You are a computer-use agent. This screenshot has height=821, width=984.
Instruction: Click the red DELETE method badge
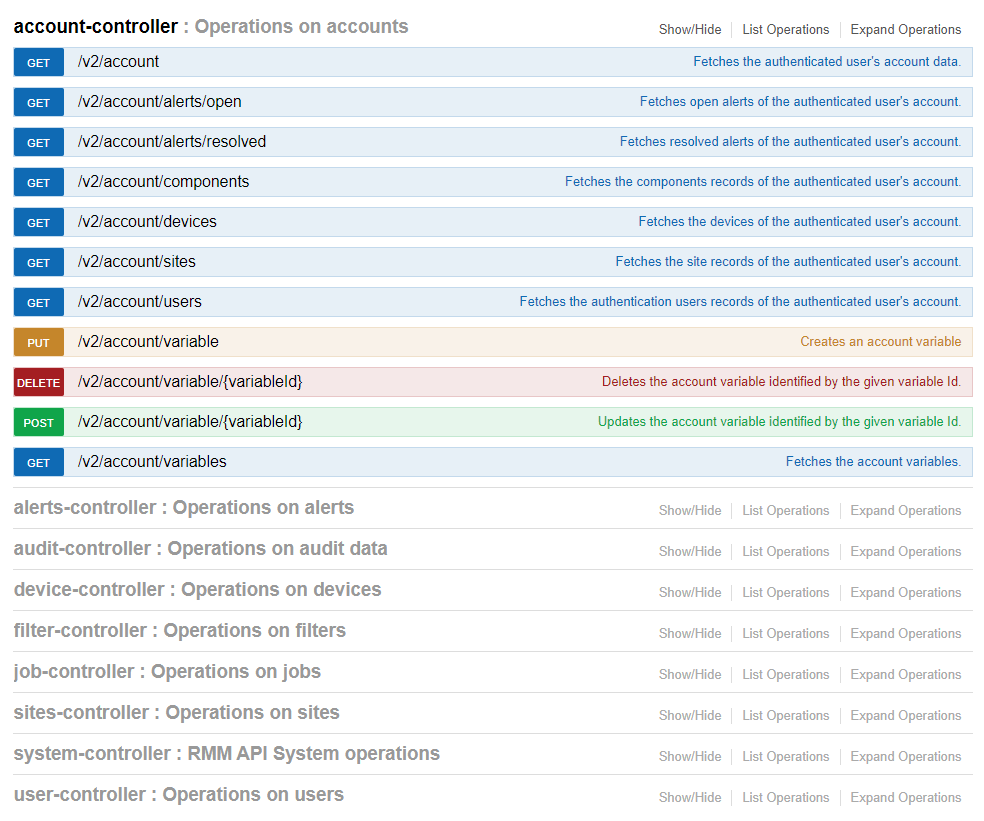coord(38,382)
